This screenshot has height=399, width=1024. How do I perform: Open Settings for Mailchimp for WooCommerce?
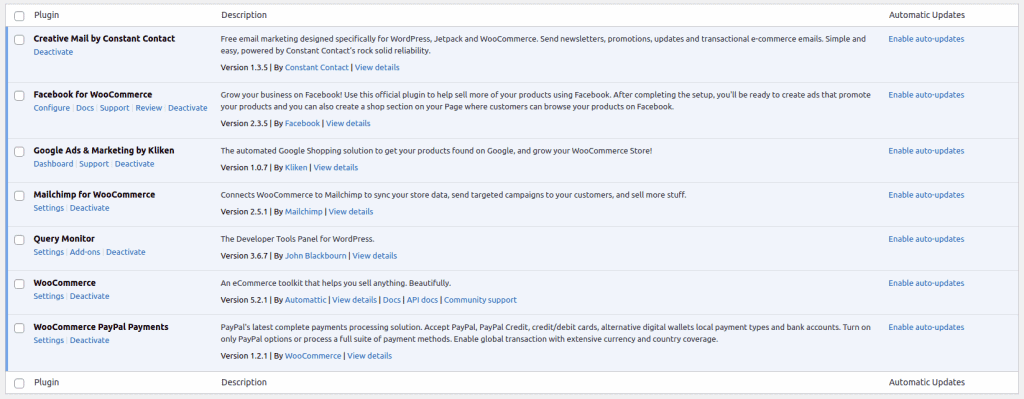click(49, 208)
